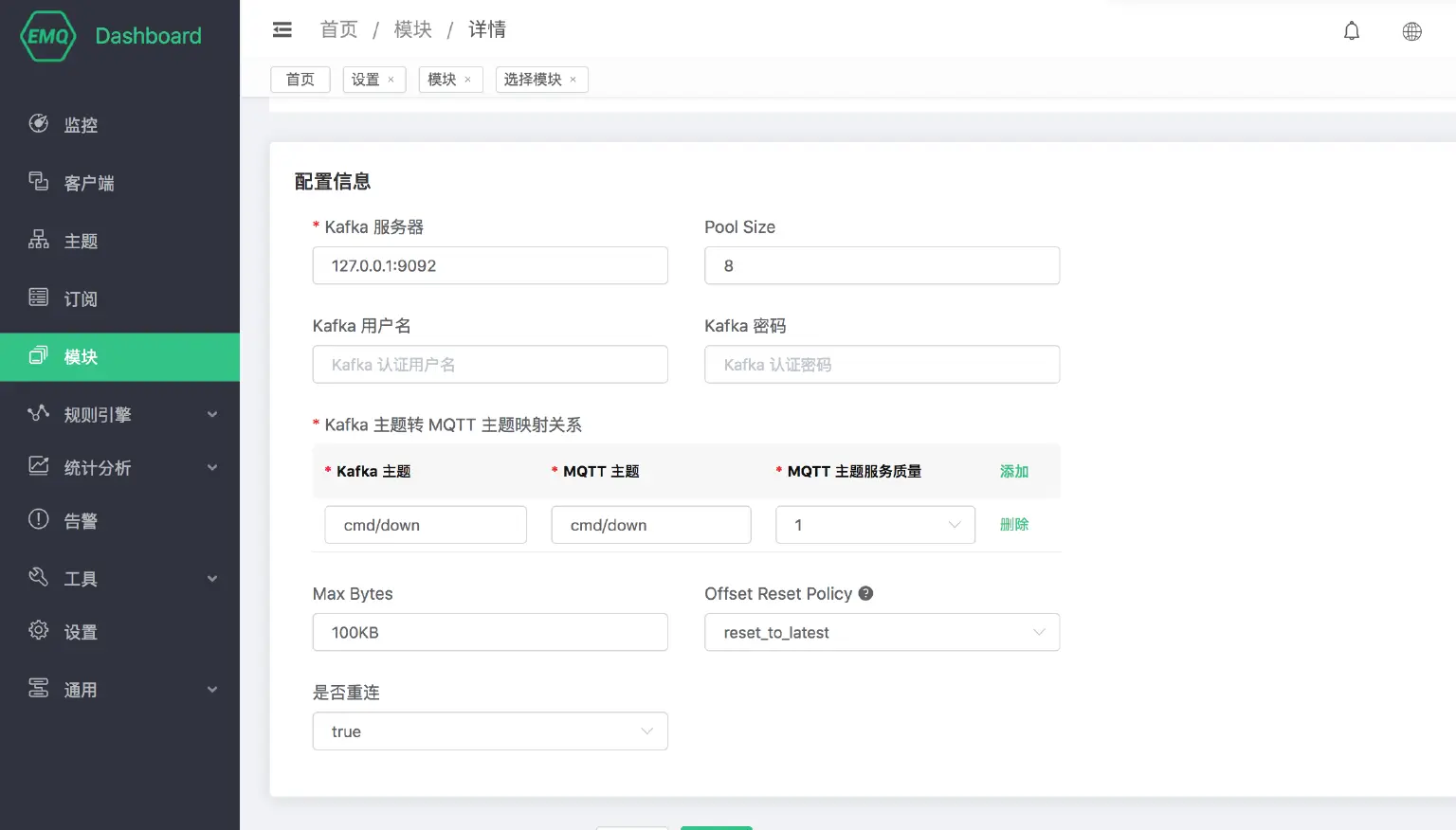
Task: Expand the 统计分析 statistics menu
Action: [x=99, y=467]
